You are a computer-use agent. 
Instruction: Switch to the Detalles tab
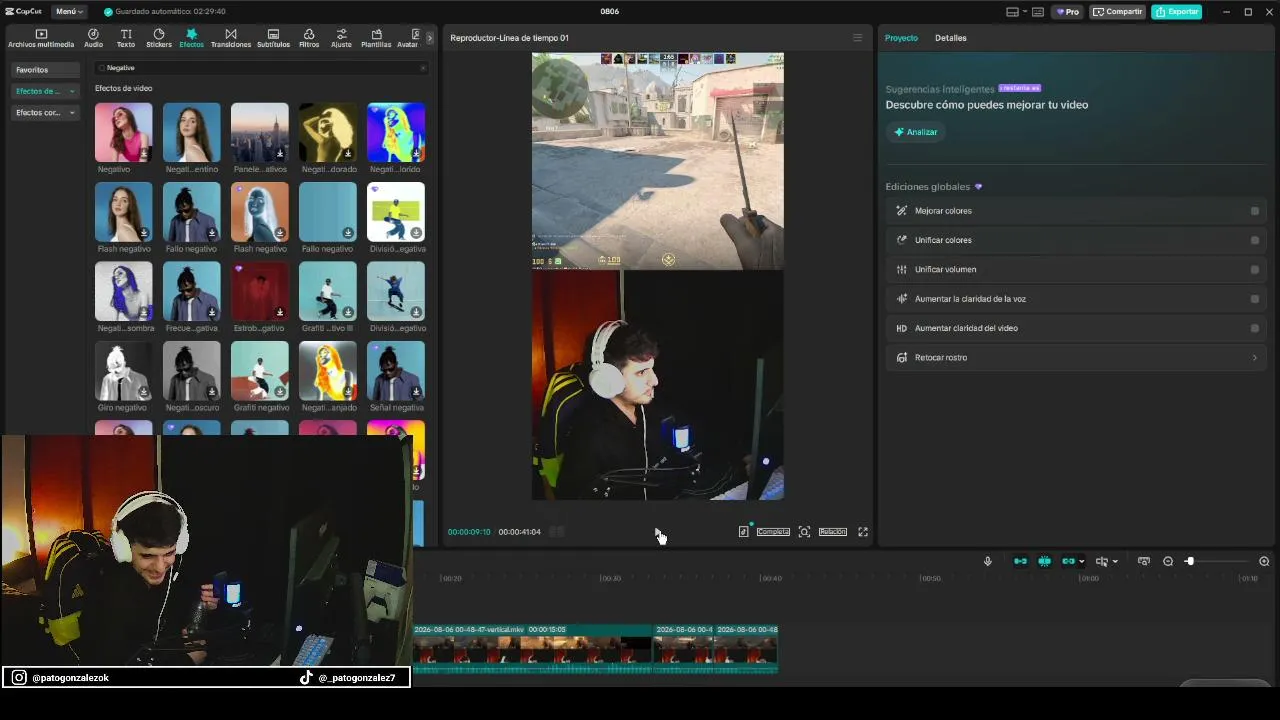point(951,38)
